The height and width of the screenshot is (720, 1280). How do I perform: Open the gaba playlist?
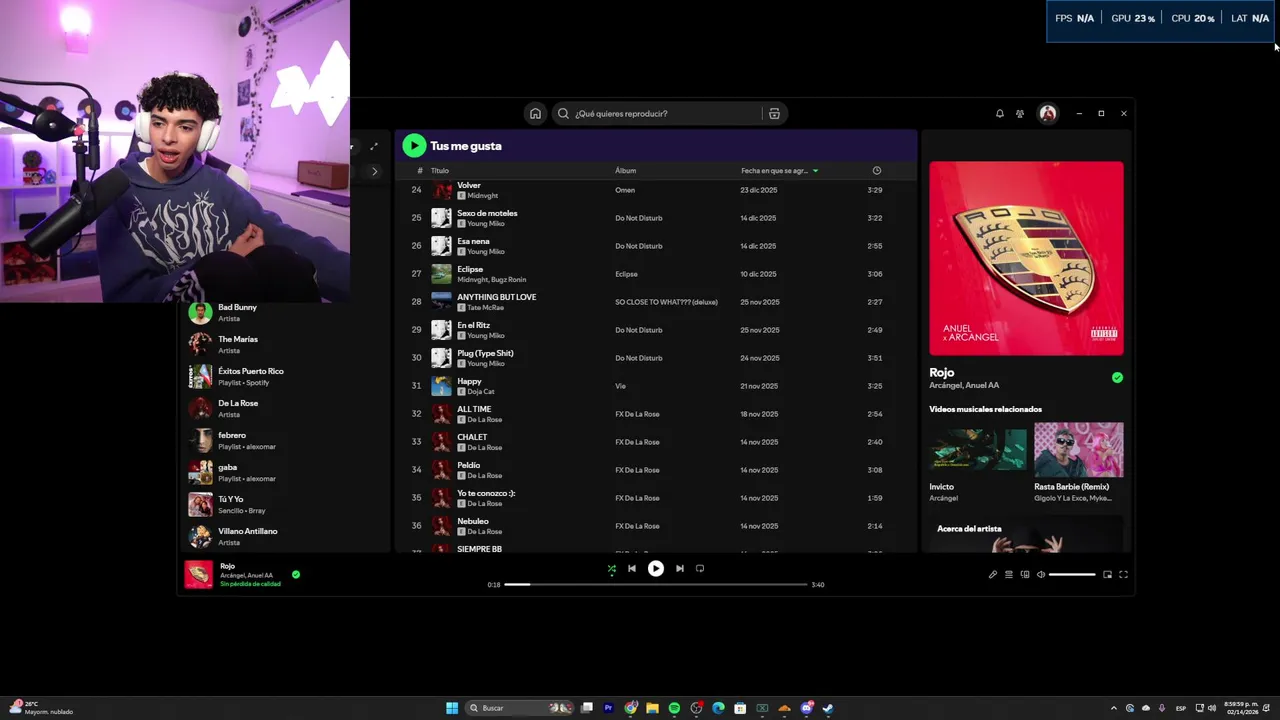[x=286, y=473]
